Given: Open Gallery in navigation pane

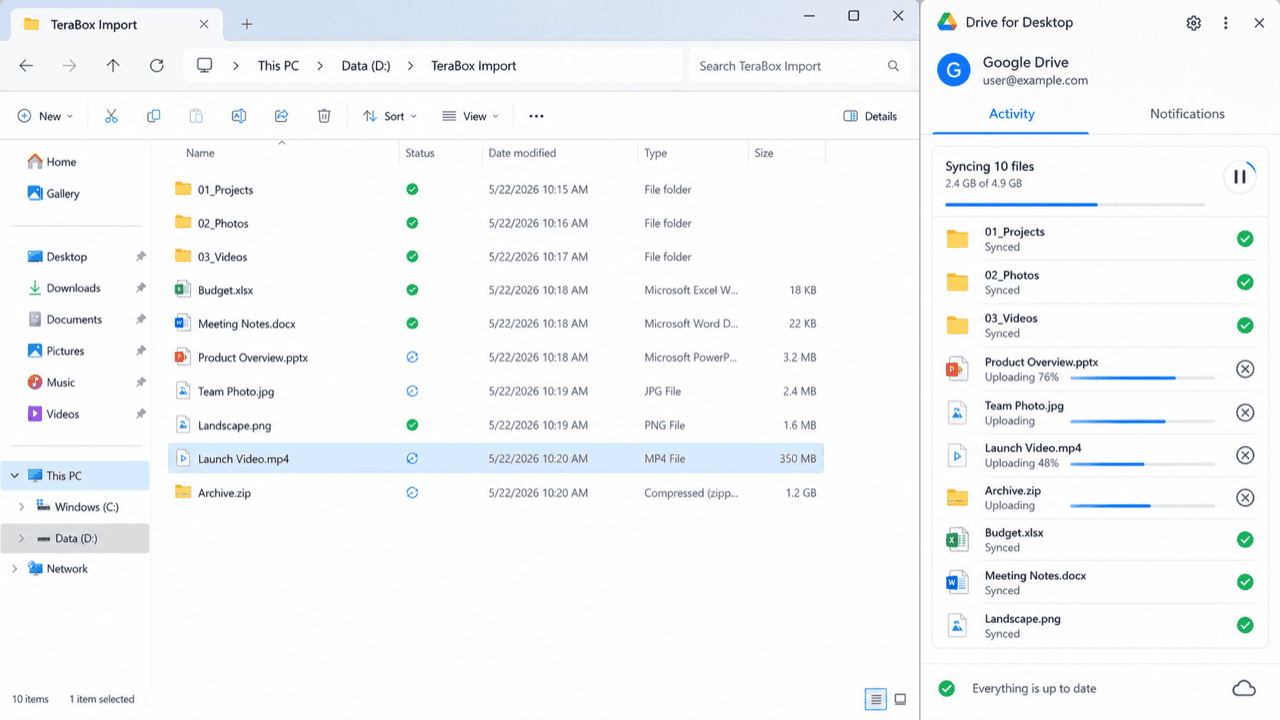Looking at the screenshot, I should [62, 194].
